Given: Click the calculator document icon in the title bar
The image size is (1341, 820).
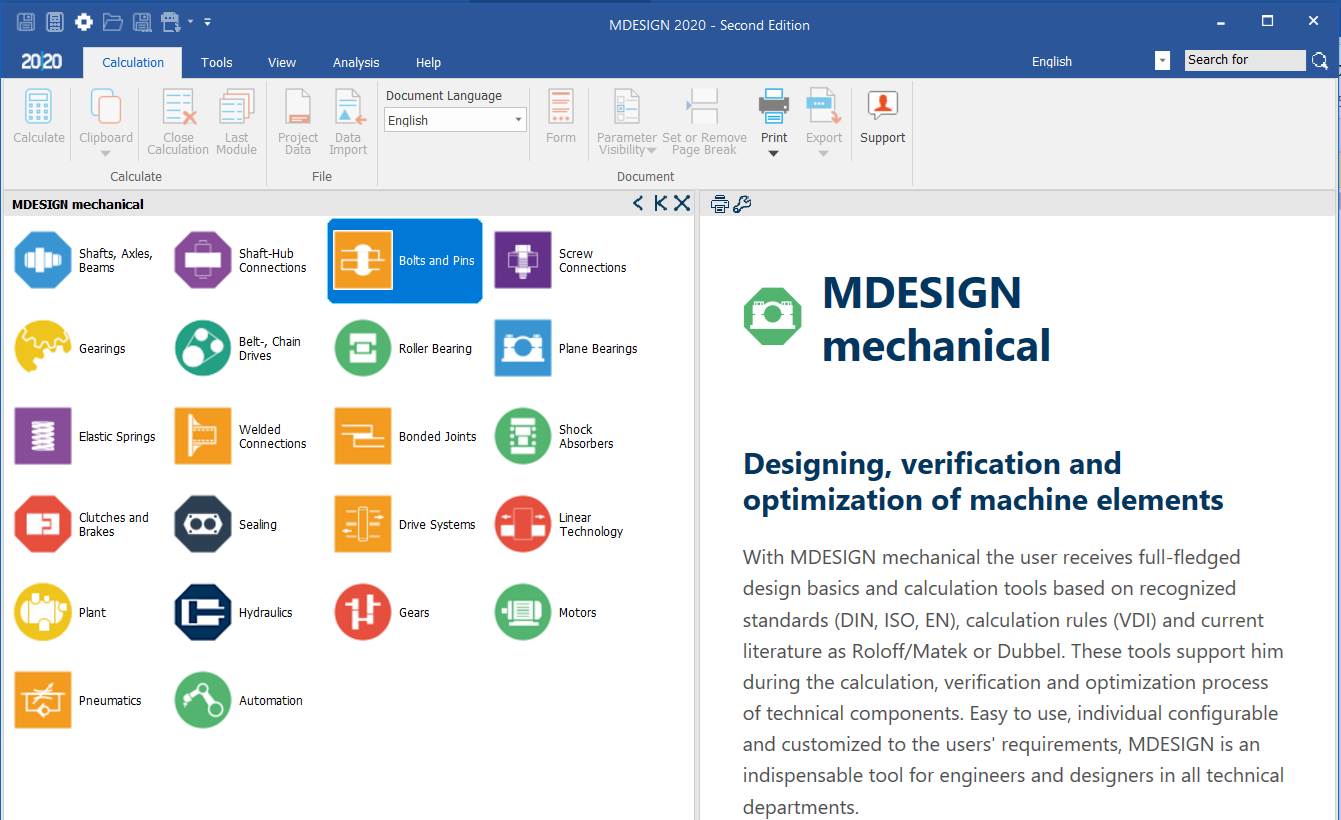Looking at the screenshot, I should (x=55, y=21).
